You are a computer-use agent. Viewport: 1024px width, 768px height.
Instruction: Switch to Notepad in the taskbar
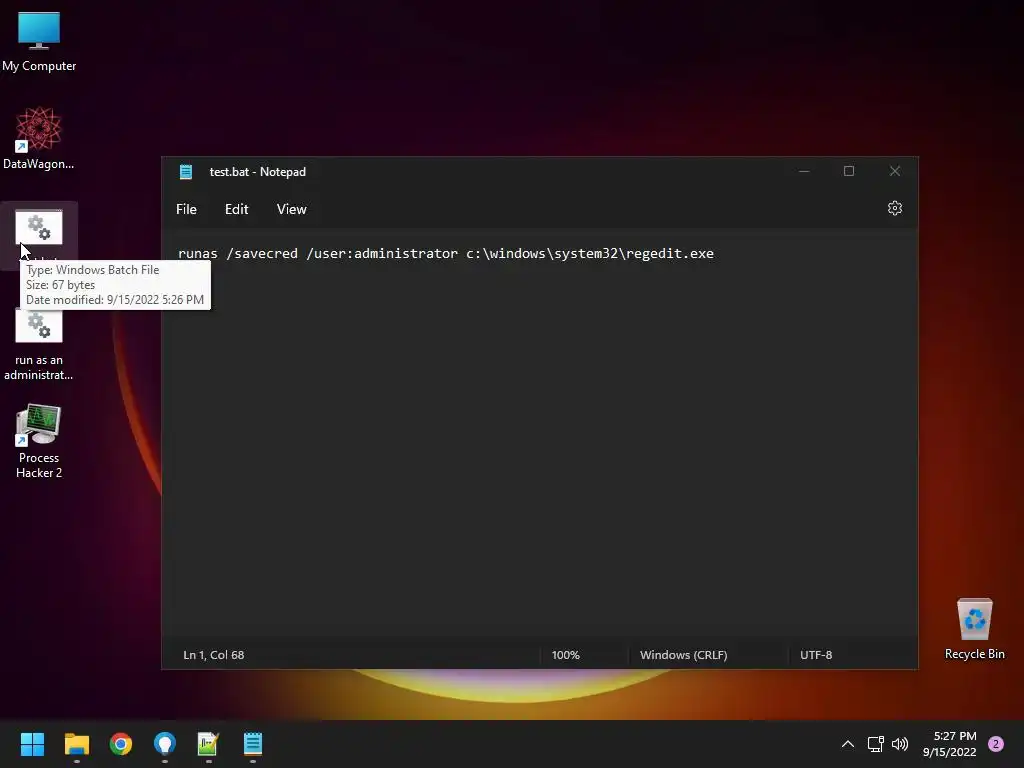pos(253,744)
